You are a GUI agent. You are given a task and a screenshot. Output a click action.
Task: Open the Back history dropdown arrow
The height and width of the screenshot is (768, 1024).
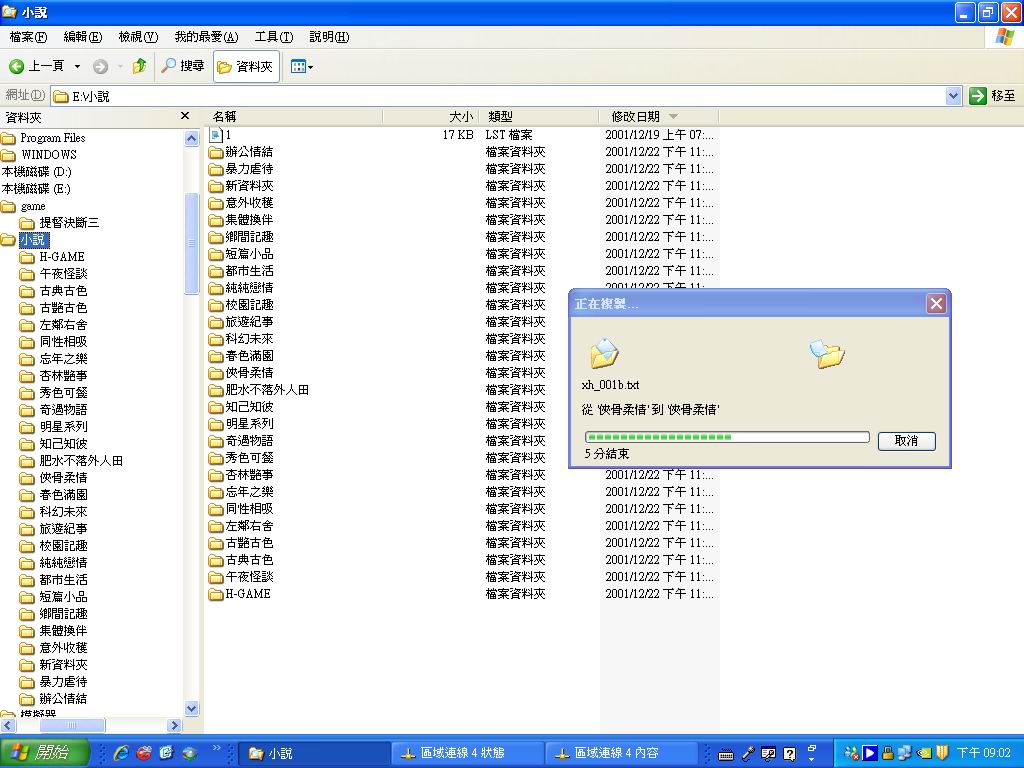point(77,67)
